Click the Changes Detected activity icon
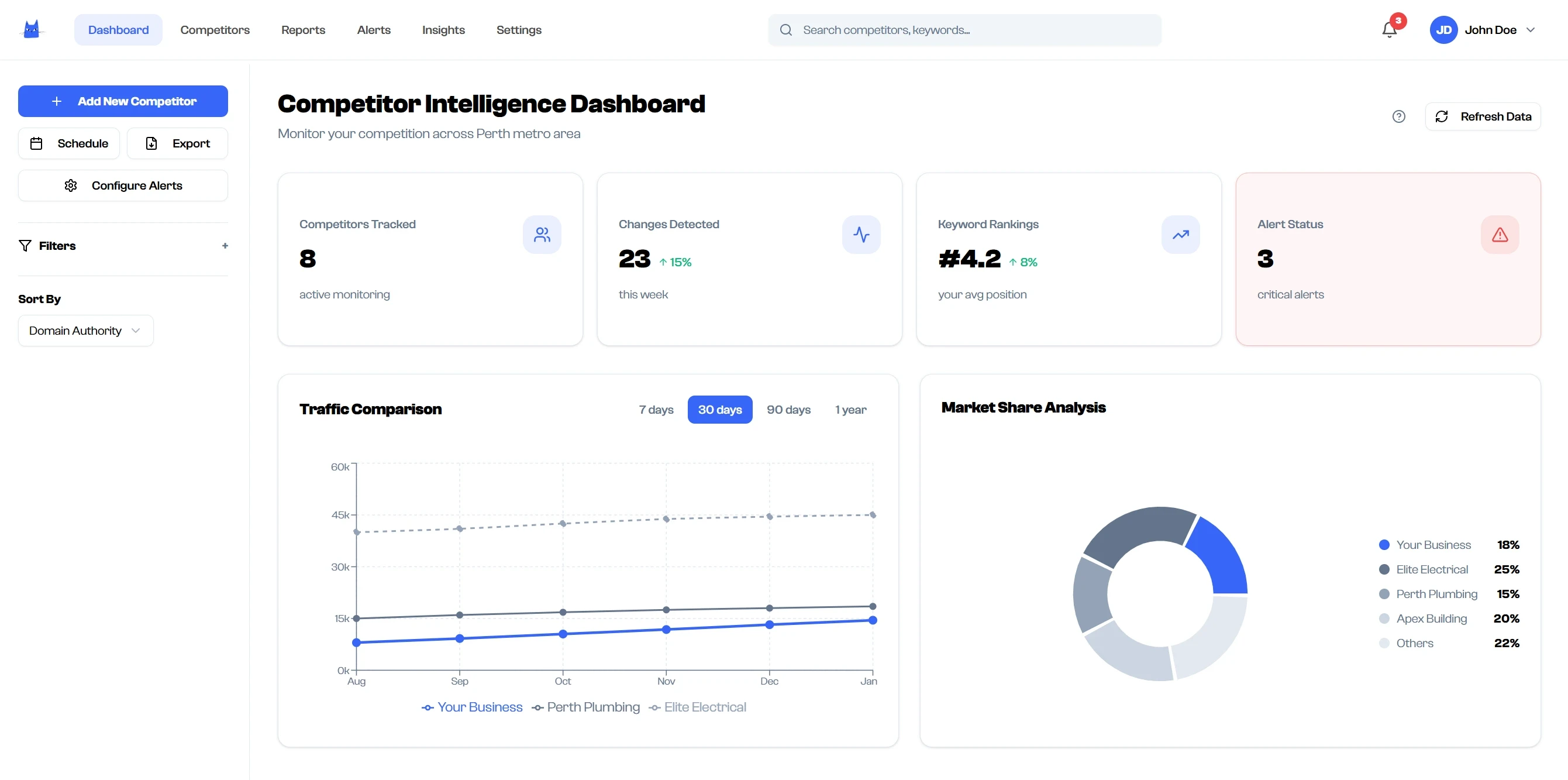Image resolution: width=1568 pixels, height=780 pixels. [x=861, y=235]
